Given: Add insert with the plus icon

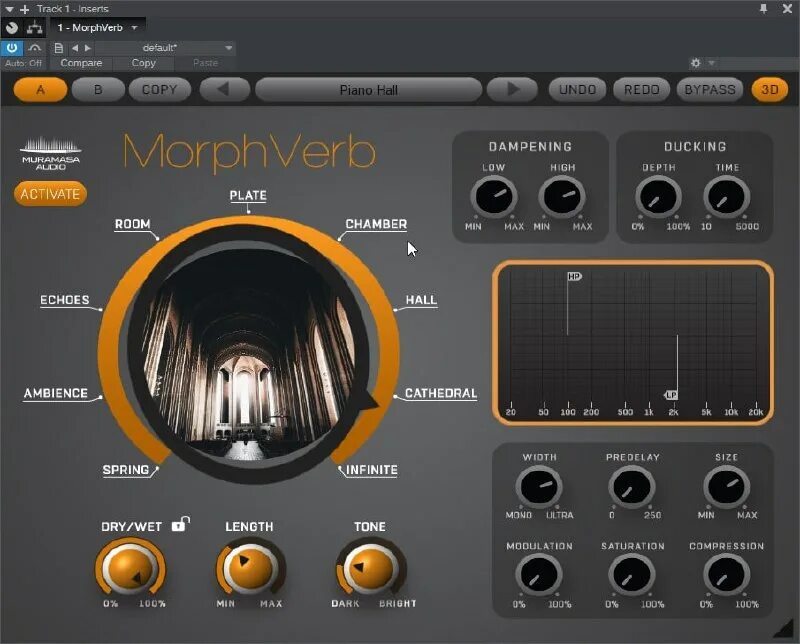Looking at the screenshot, I should [24, 9].
